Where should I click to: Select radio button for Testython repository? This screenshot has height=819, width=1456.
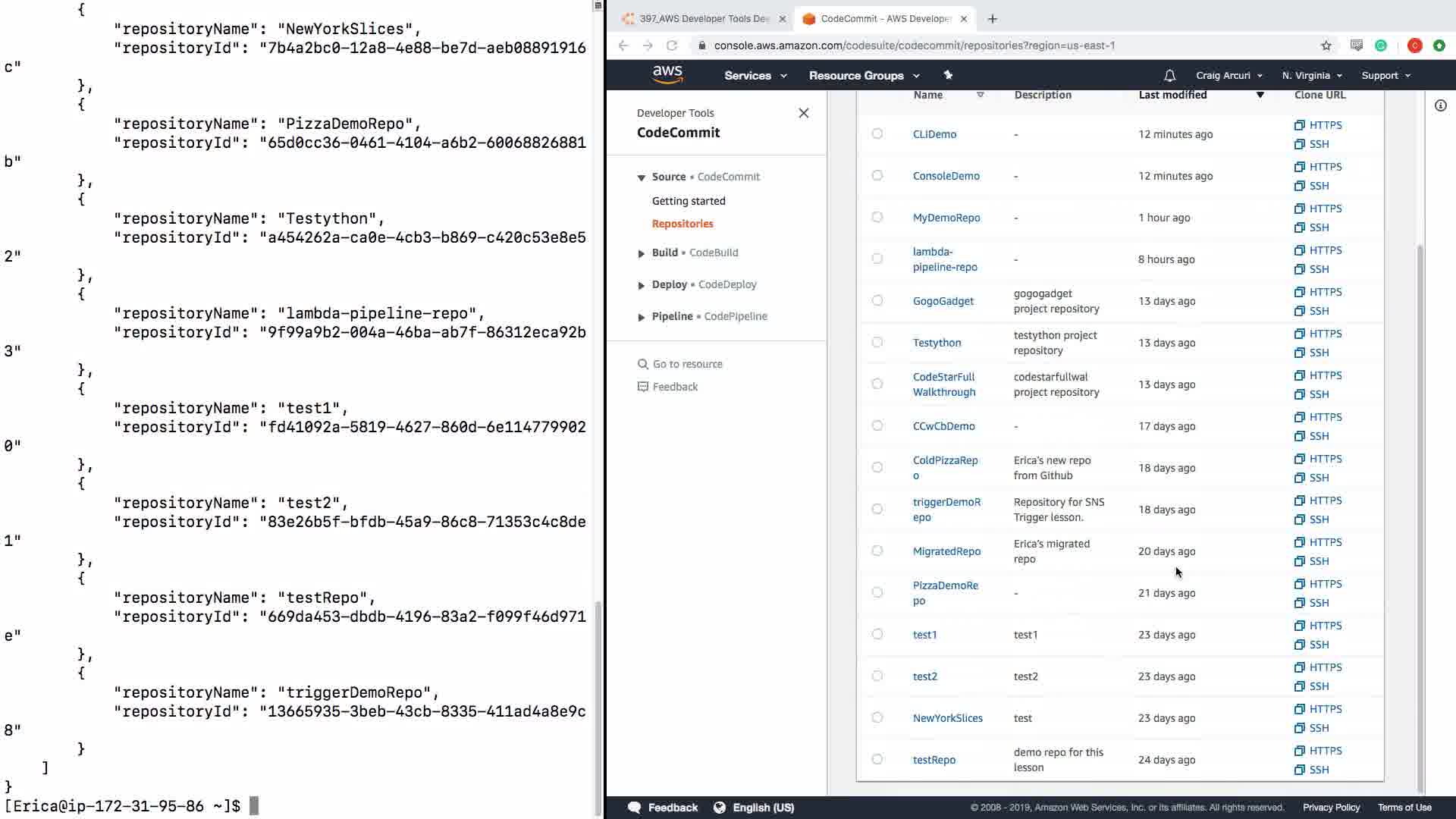tap(877, 342)
